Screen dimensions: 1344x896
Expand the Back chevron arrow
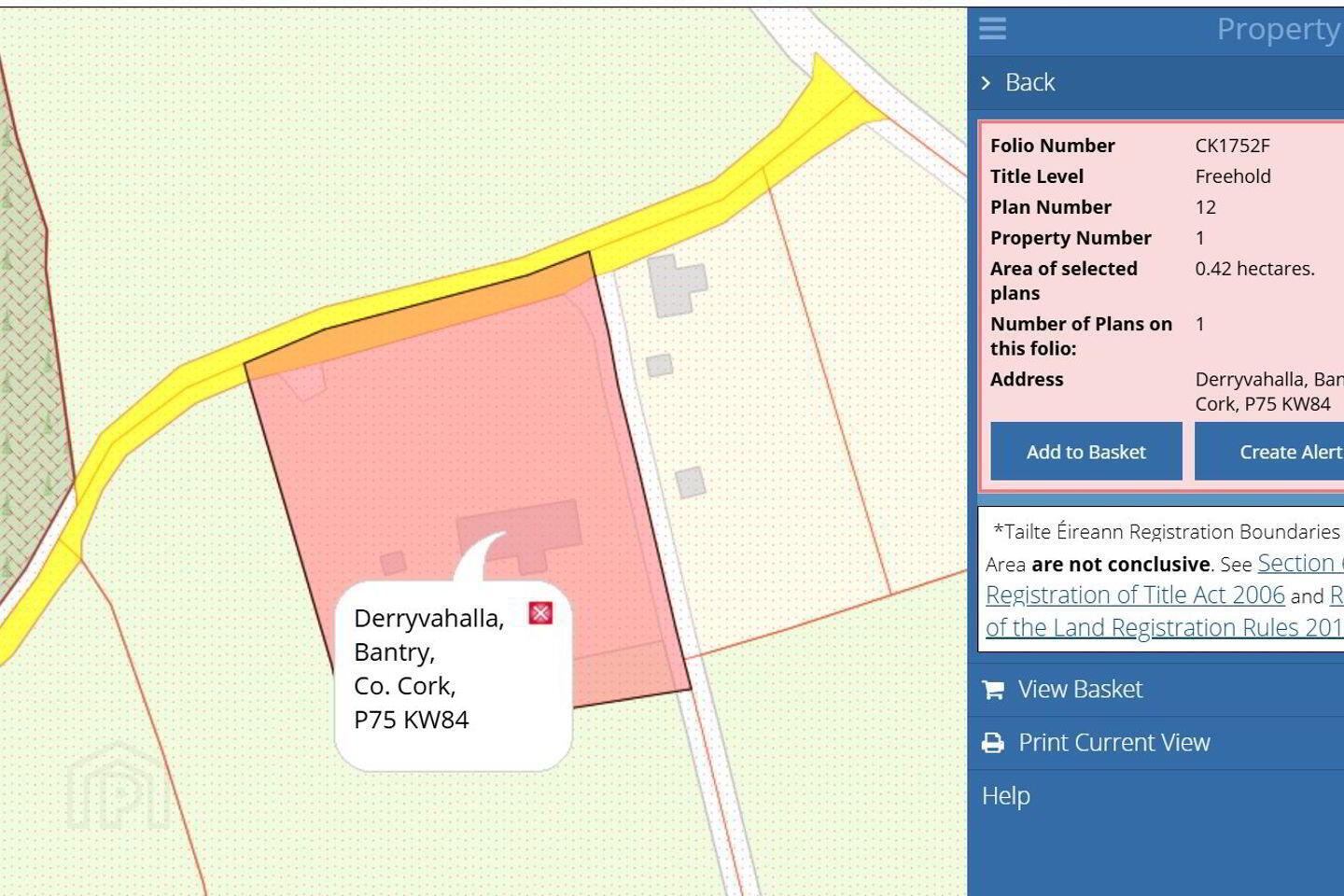click(986, 83)
